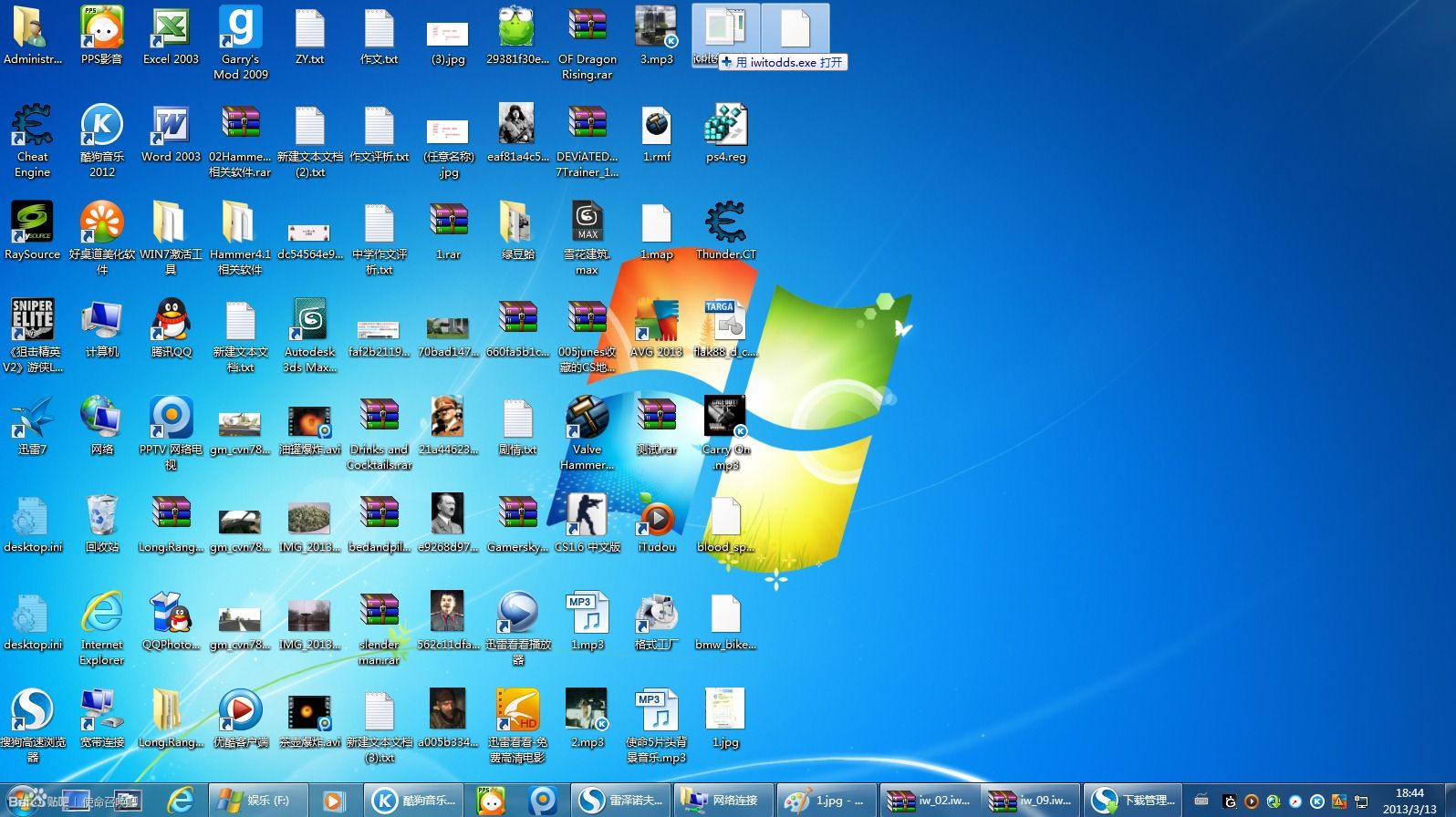Select Thunder.CT Cheat Engine table file
This screenshot has height=817, width=1456.
coord(725,231)
